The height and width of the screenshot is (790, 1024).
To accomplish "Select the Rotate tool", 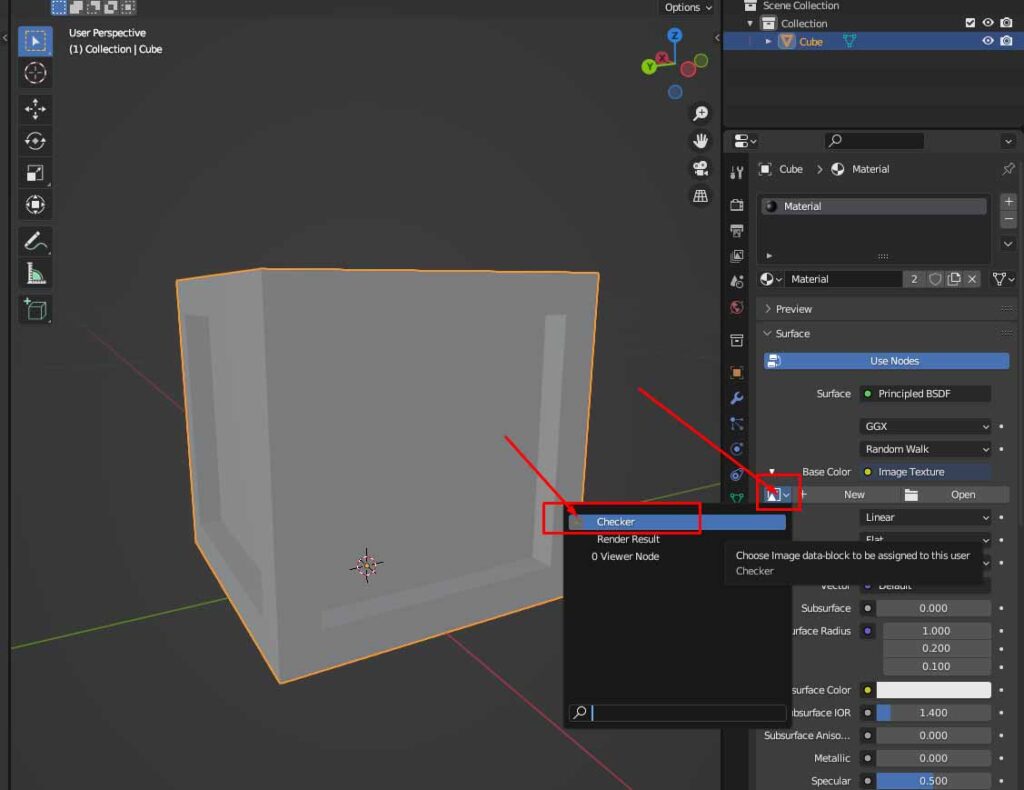I will pyautogui.click(x=35, y=140).
